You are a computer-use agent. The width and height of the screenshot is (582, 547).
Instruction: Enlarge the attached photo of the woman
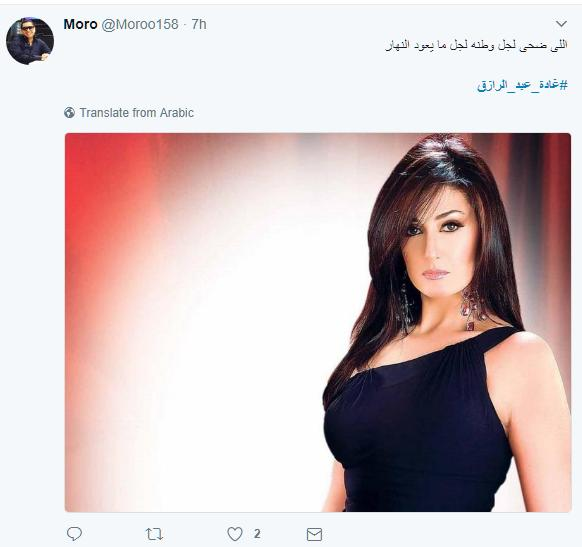318,322
